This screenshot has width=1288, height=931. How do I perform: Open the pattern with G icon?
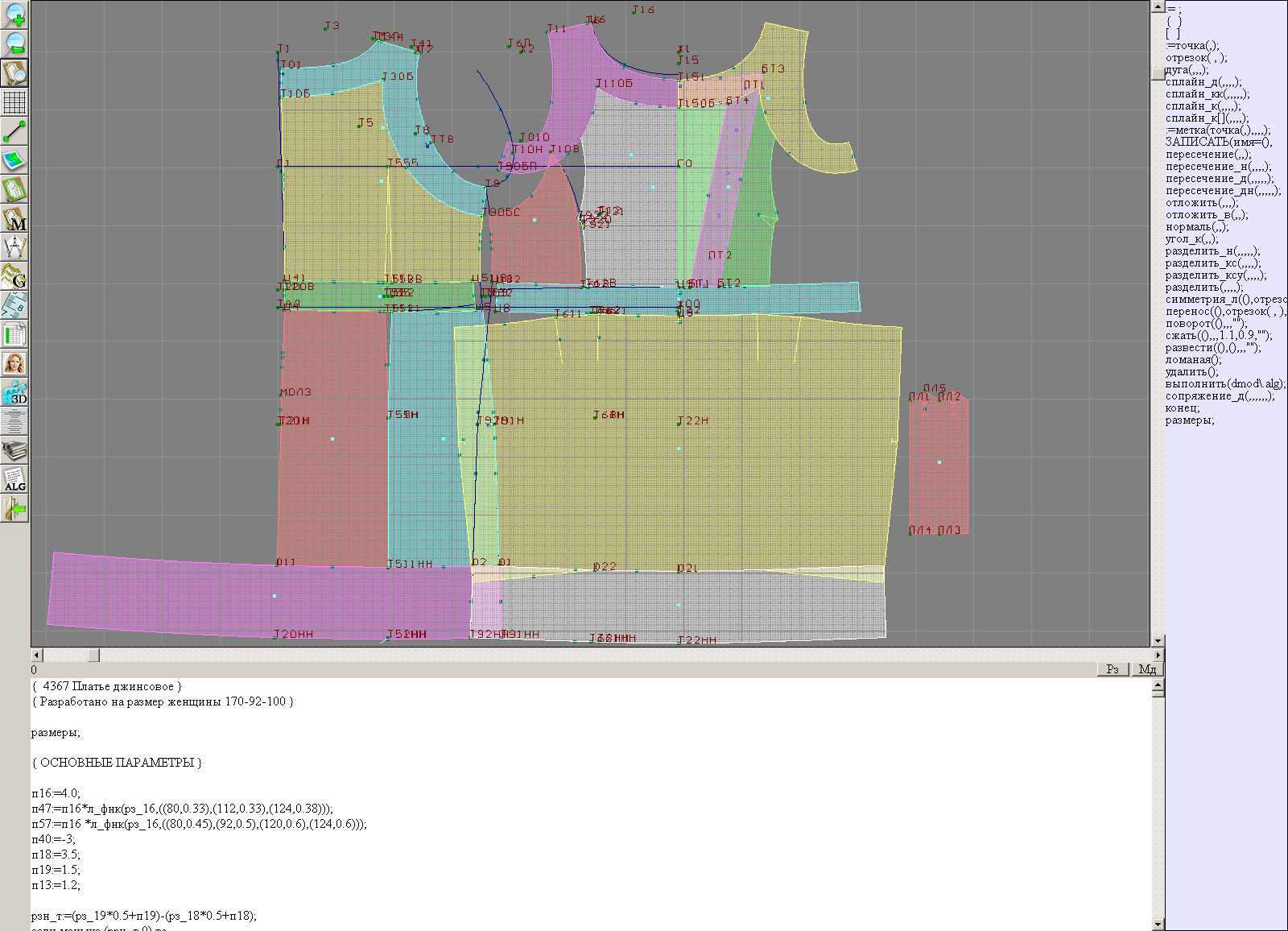tap(14, 276)
